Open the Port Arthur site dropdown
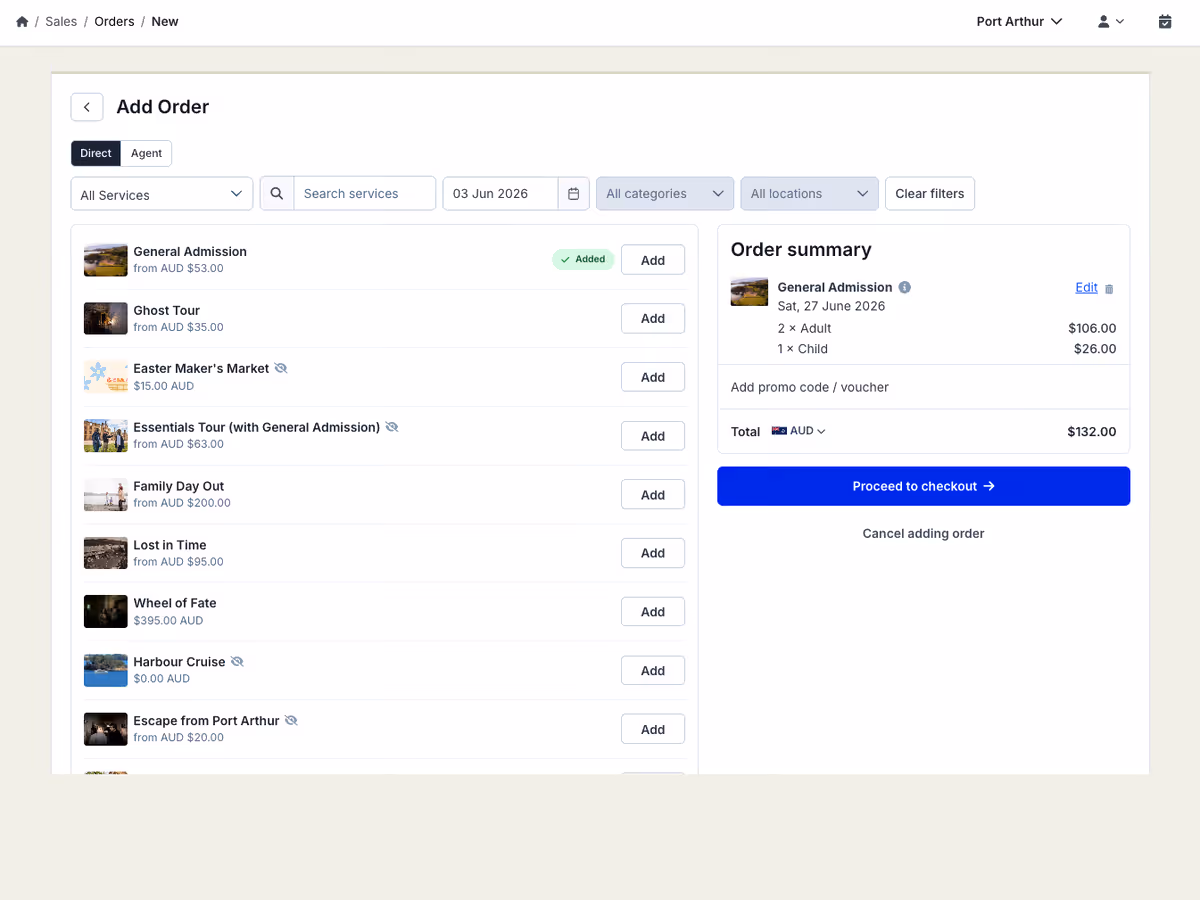The width and height of the screenshot is (1200, 900). tap(1019, 21)
